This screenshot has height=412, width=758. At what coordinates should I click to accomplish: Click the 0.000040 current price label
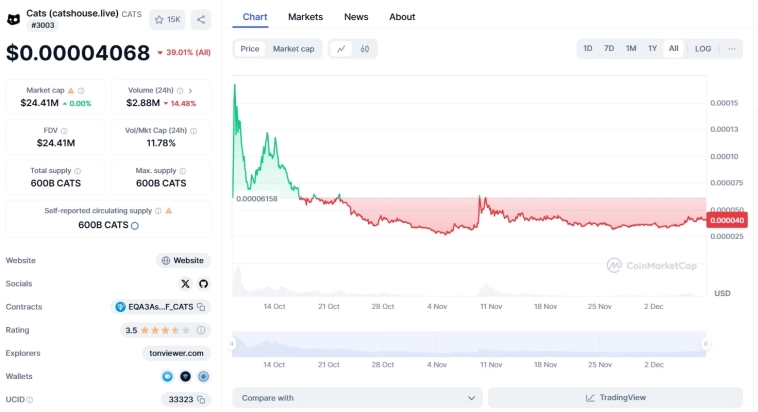tap(727, 221)
